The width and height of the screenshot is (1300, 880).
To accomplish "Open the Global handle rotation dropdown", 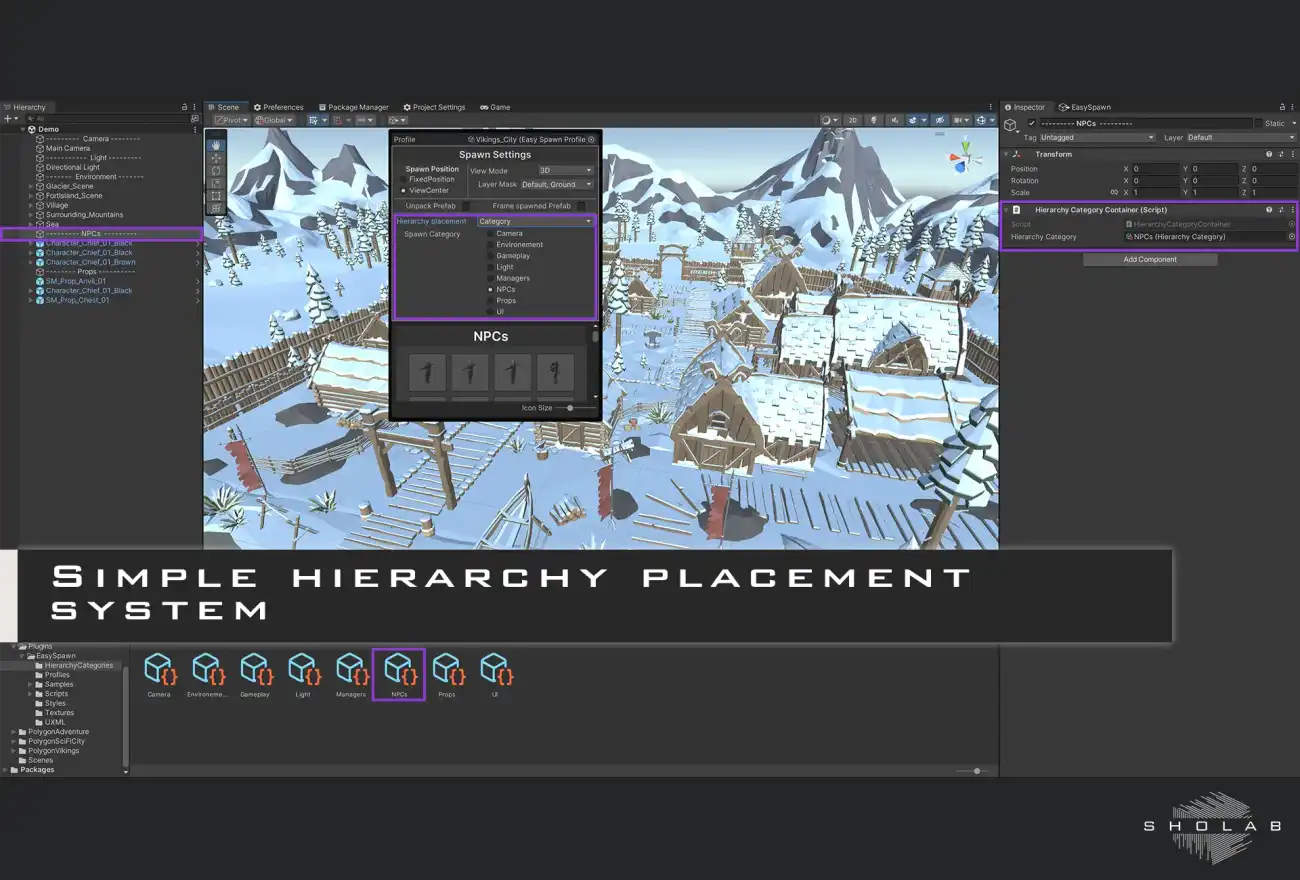I will coord(274,120).
